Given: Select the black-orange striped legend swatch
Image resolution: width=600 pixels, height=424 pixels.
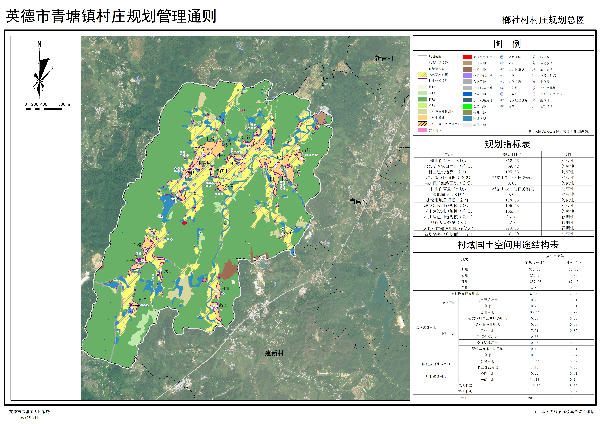Looking at the screenshot, I should (x=422, y=124).
